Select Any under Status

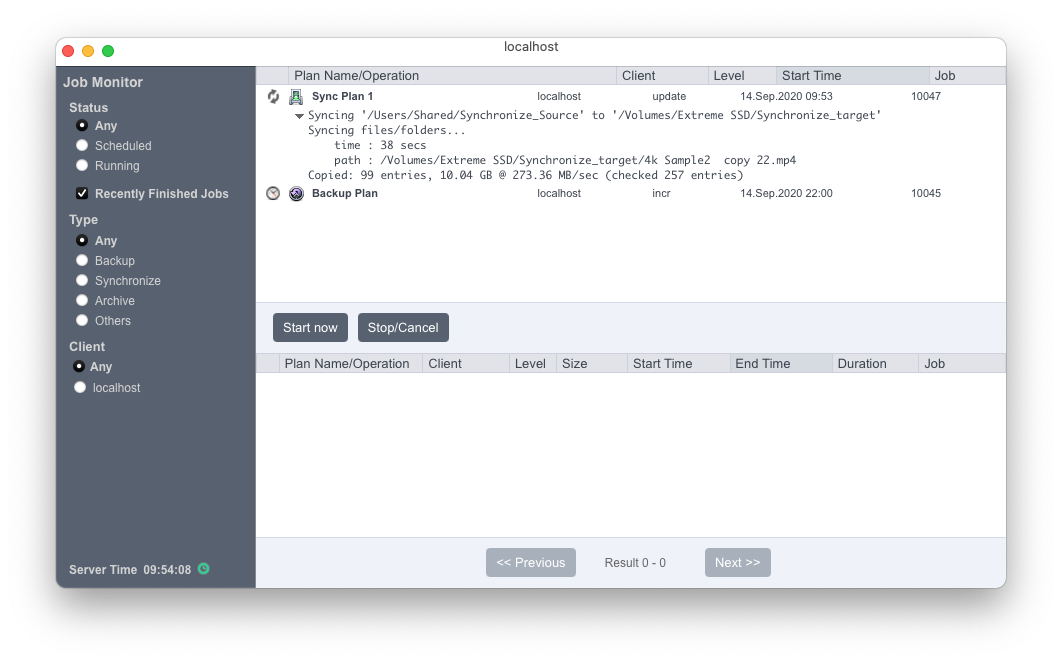[x=82, y=125]
